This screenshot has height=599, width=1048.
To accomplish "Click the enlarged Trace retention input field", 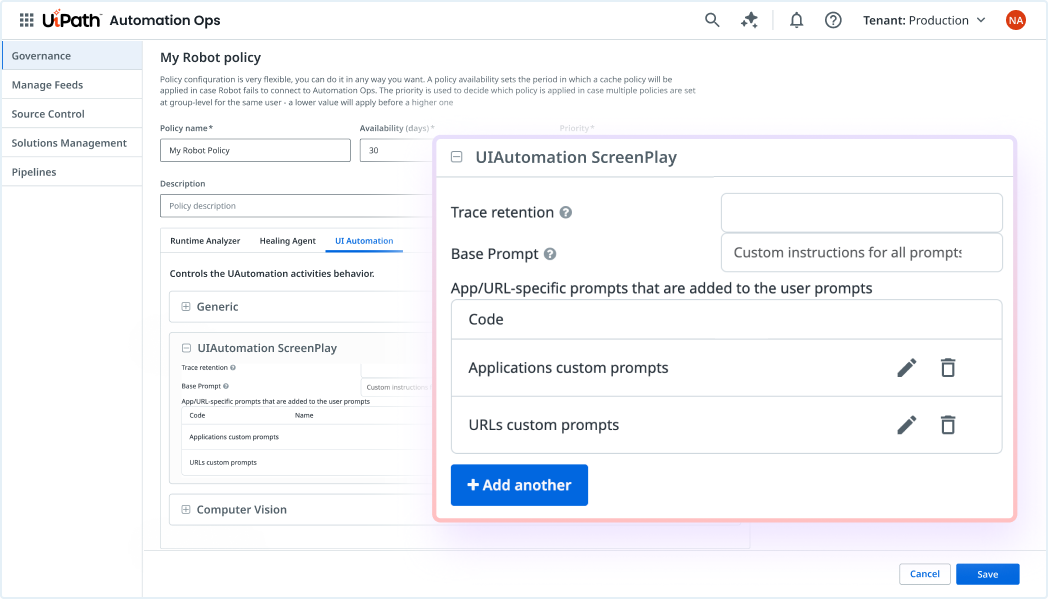I will pyautogui.click(x=862, y=213).
